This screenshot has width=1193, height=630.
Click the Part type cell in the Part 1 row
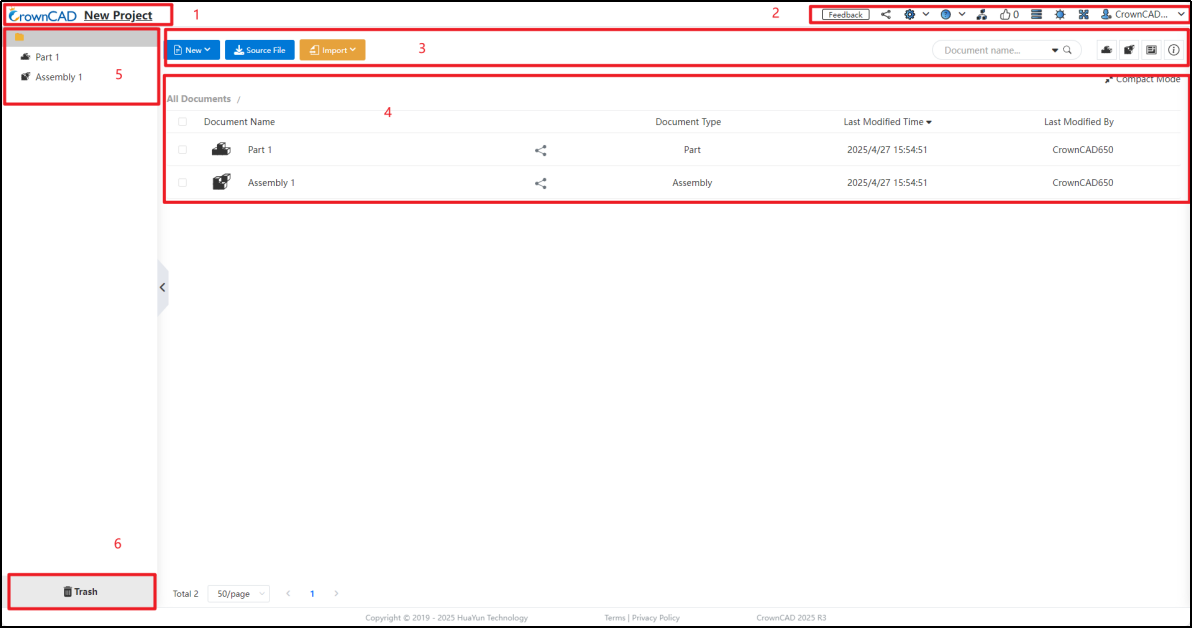[x=692, y=150]
